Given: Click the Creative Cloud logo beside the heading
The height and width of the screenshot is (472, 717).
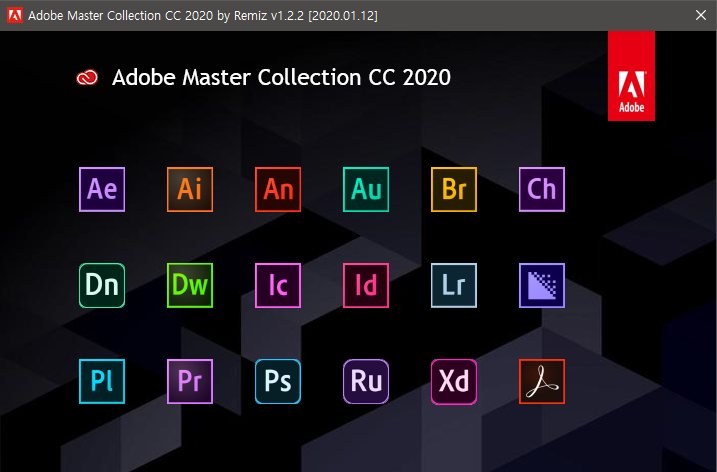Looking at the screenshot, I should (x=87, y=78).
